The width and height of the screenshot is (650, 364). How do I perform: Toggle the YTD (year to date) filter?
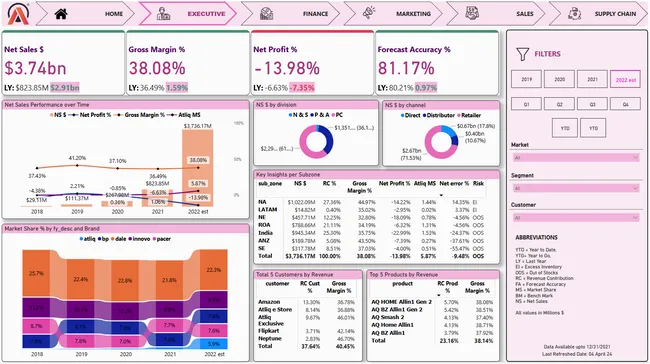[x=565, y=128]
